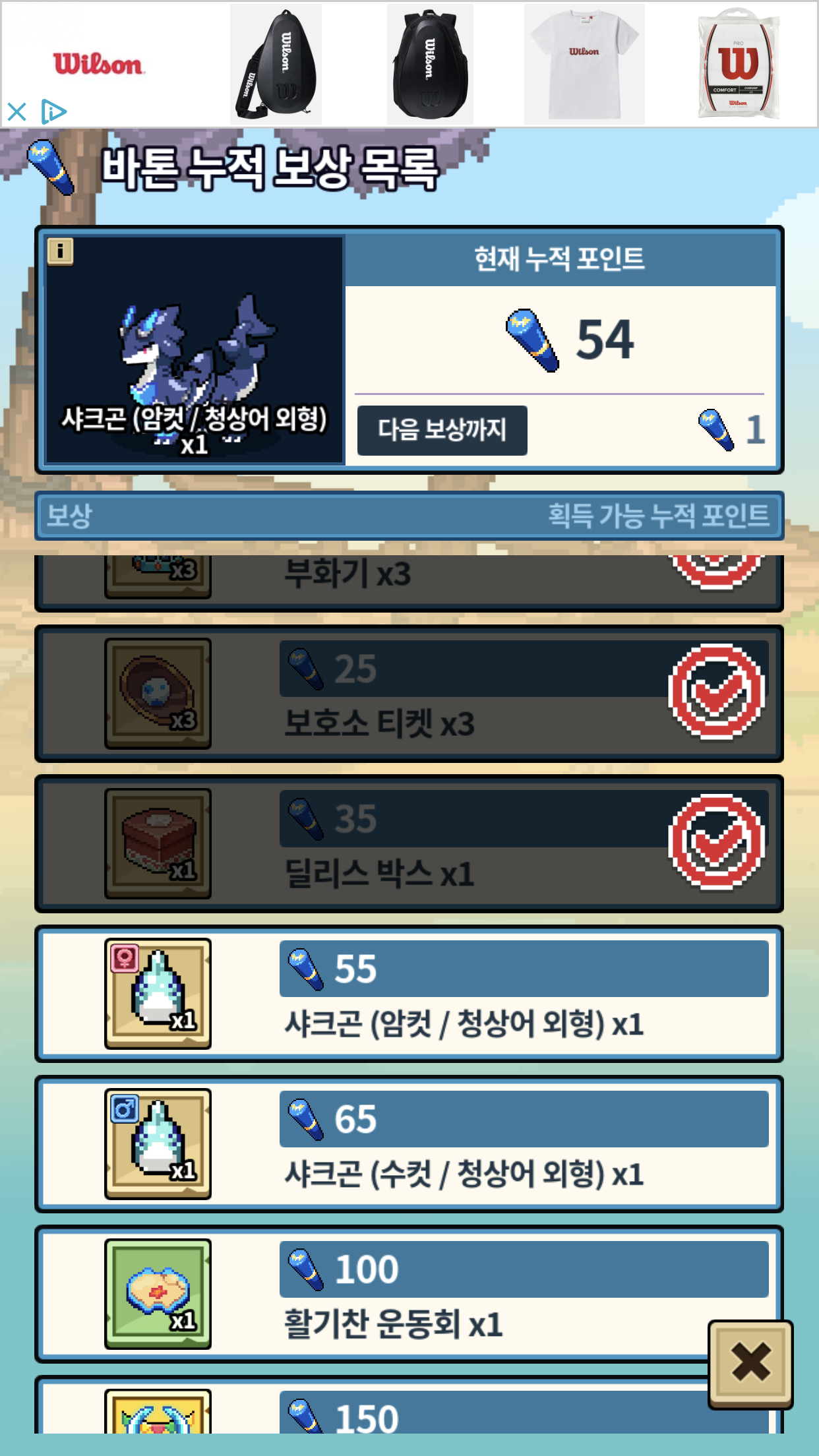Tap the male Sharkgon egg icon

point(158,1144)
